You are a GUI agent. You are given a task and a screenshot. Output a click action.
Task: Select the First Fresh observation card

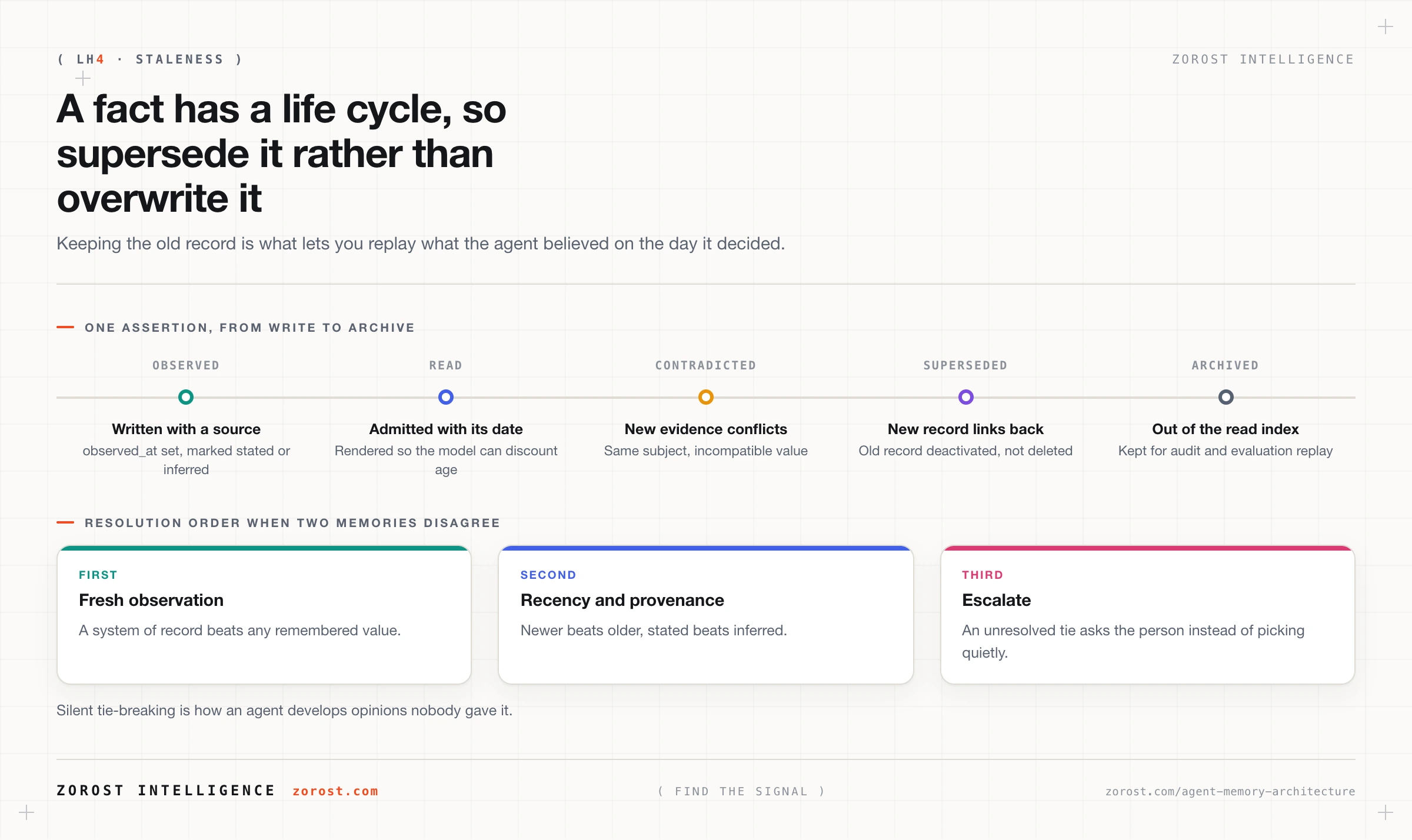[264, 615]
